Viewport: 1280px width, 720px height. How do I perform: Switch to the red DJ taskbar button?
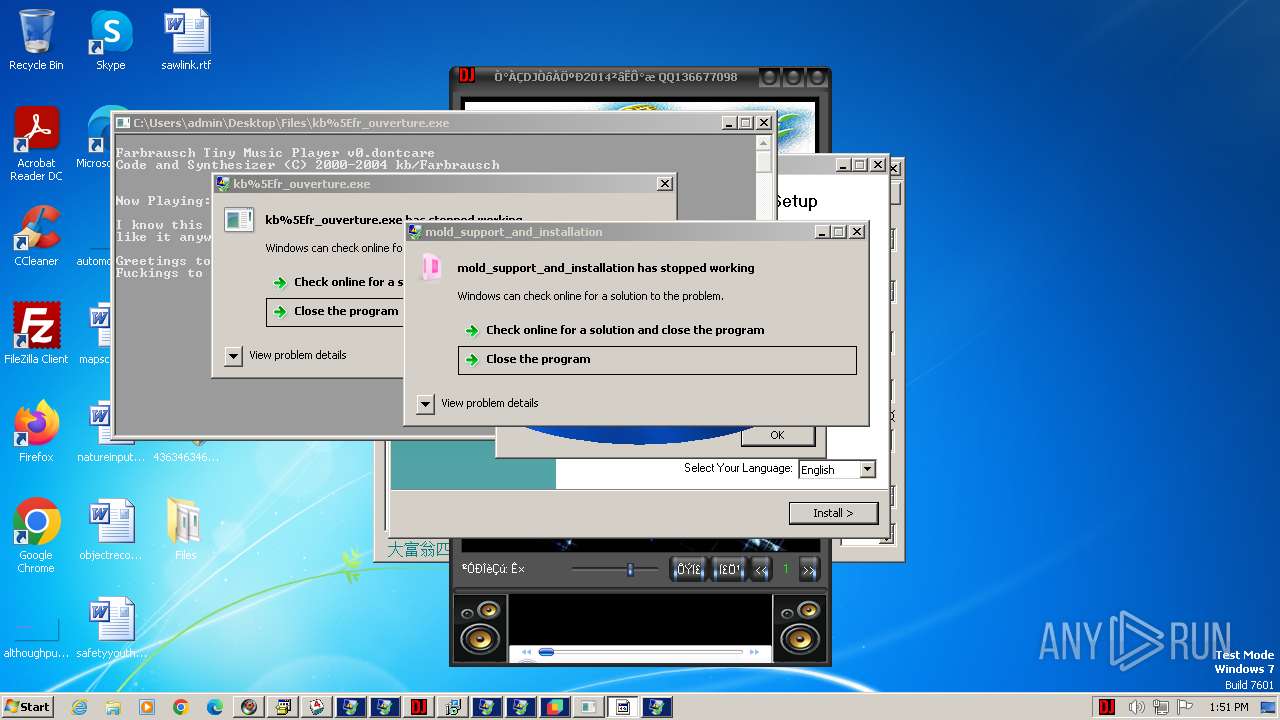pos(419,707)
